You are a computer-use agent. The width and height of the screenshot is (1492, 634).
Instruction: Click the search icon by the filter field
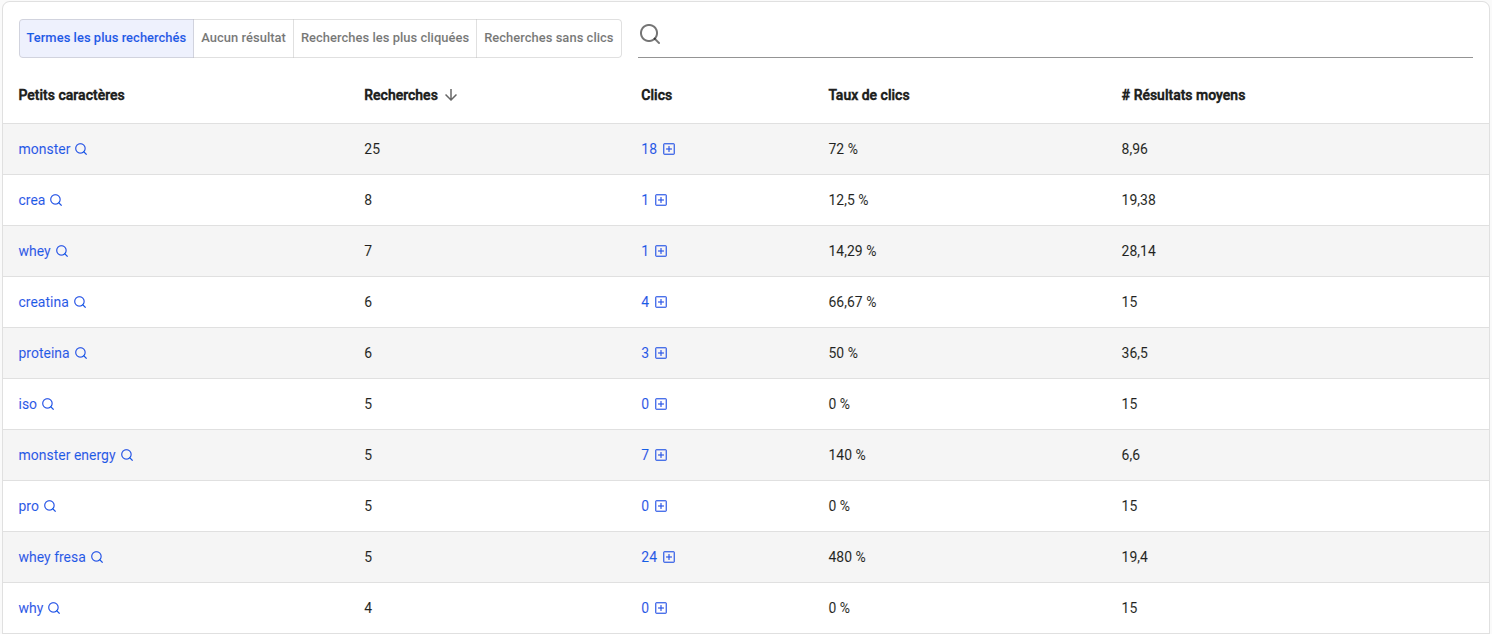(x=650, y=35)
